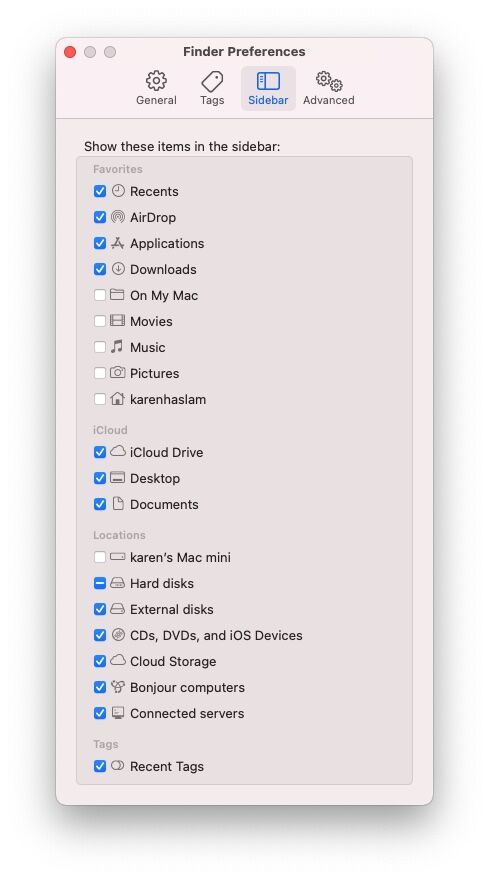The image size is (489, 879).
Task: Click the AirDrop radar icon
Action: click(x=118, y=217)
